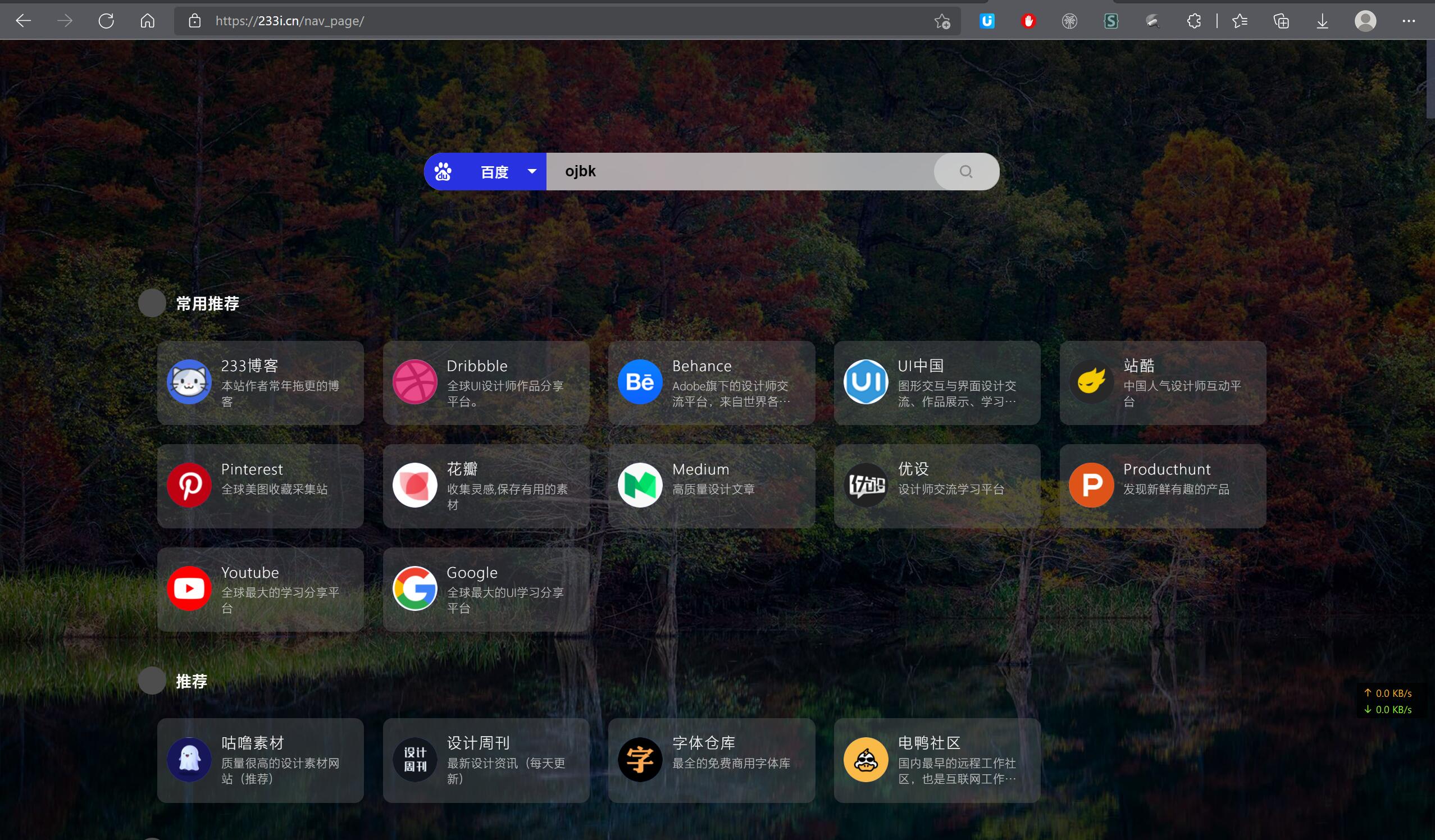Screen dimensions: 1435x840
Task: Open the browser extensions puzzle menu
Action: click(x=1194, y=21)
